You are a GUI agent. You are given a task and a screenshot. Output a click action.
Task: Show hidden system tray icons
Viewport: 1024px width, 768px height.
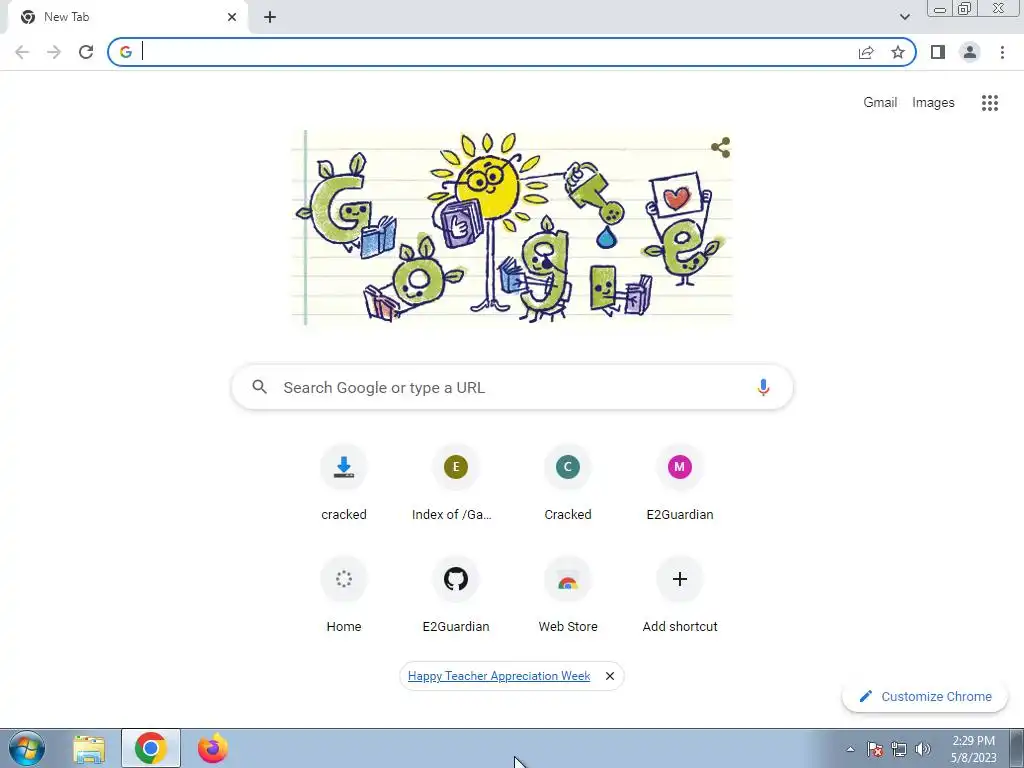point(850,749)
